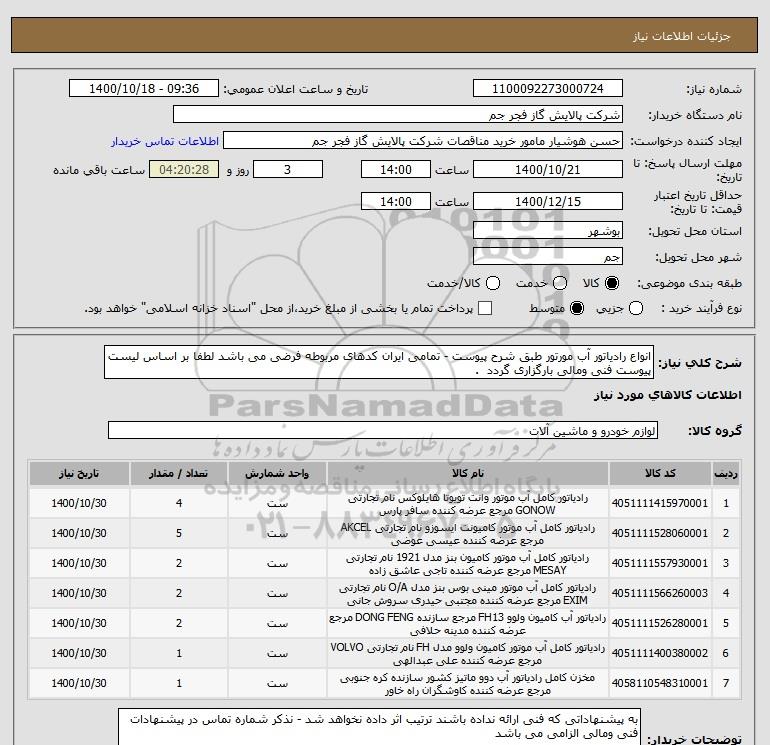Image resolution: width=770 pixels, height=745 pixels.
Task: Click the VOLVO FH radiator item name
Action: tap(468, 654)
